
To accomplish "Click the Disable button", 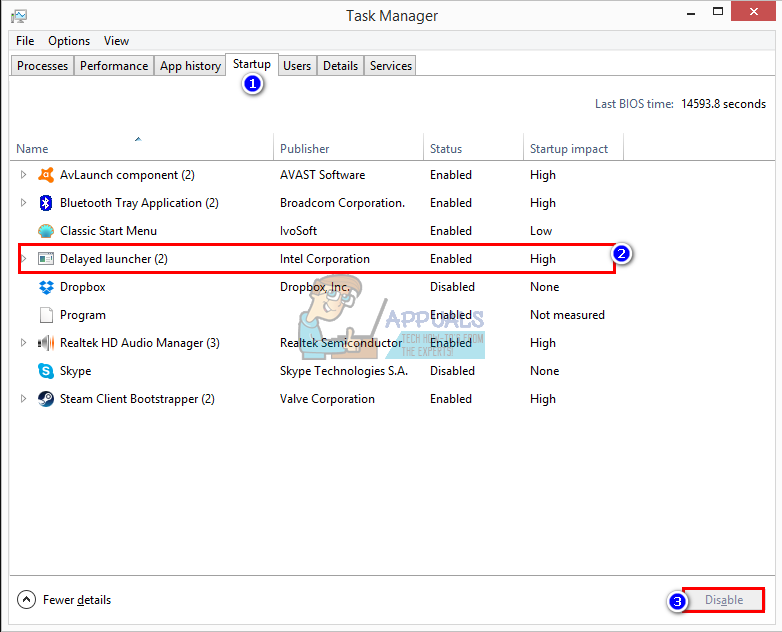I will click(724, 600).
